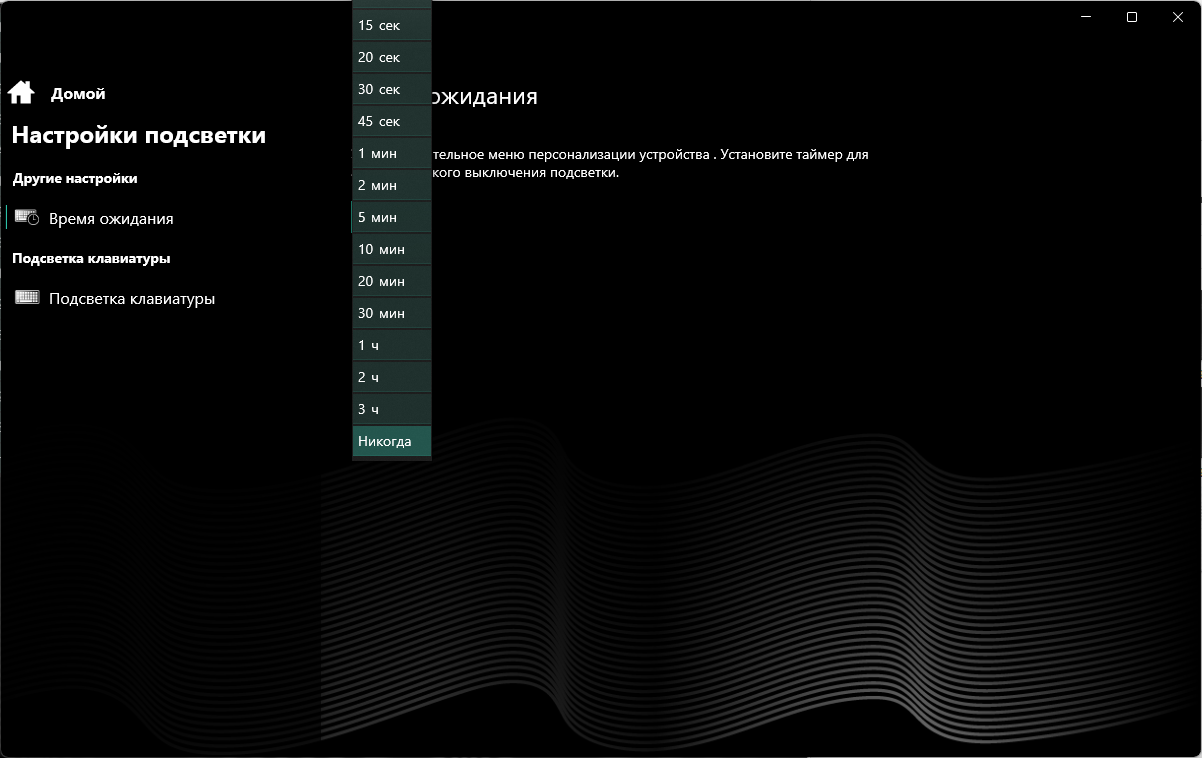Choose the 2 мин option
Screen dimensions: 1202x758
click(392, 185)
